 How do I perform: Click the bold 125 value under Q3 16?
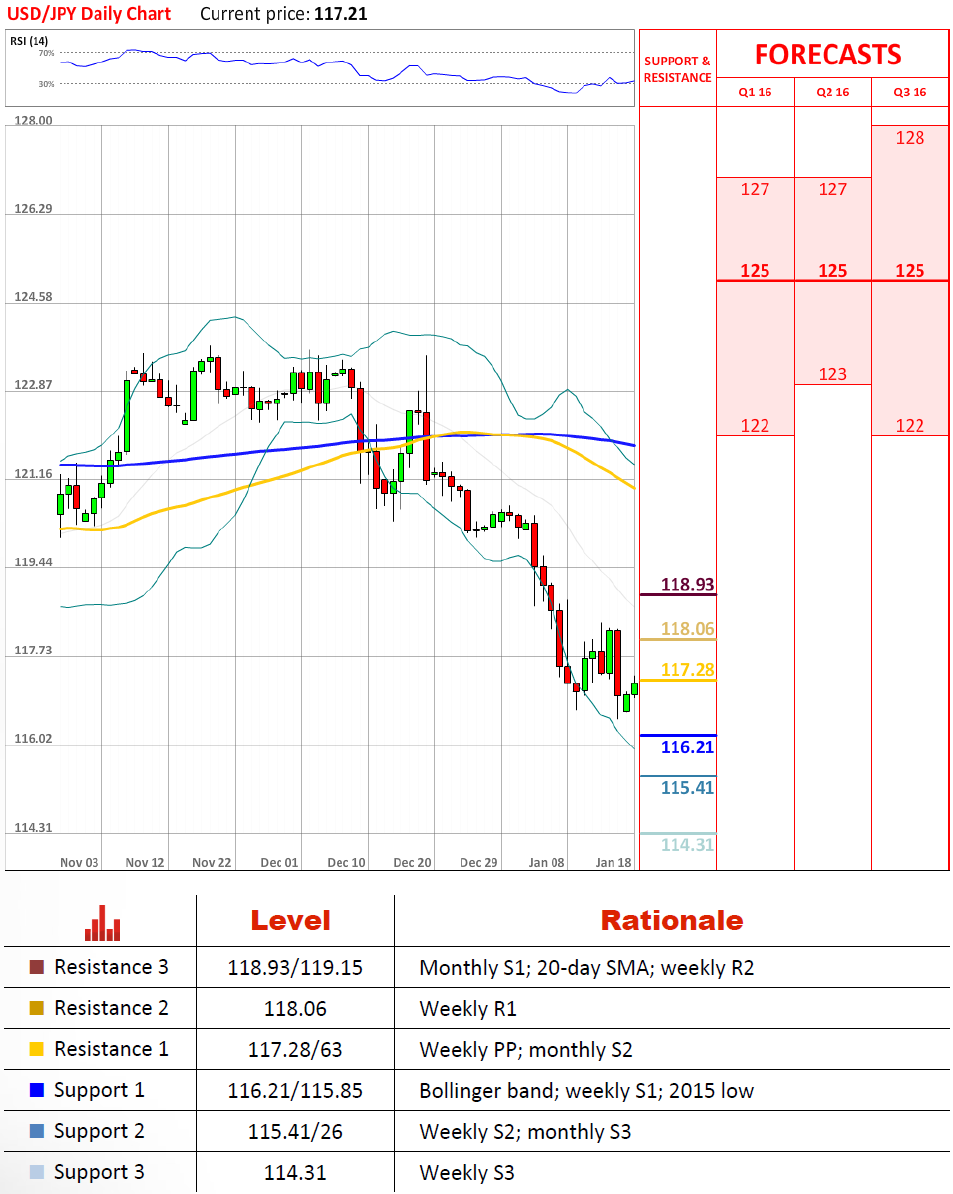click(x=910, y=270)
